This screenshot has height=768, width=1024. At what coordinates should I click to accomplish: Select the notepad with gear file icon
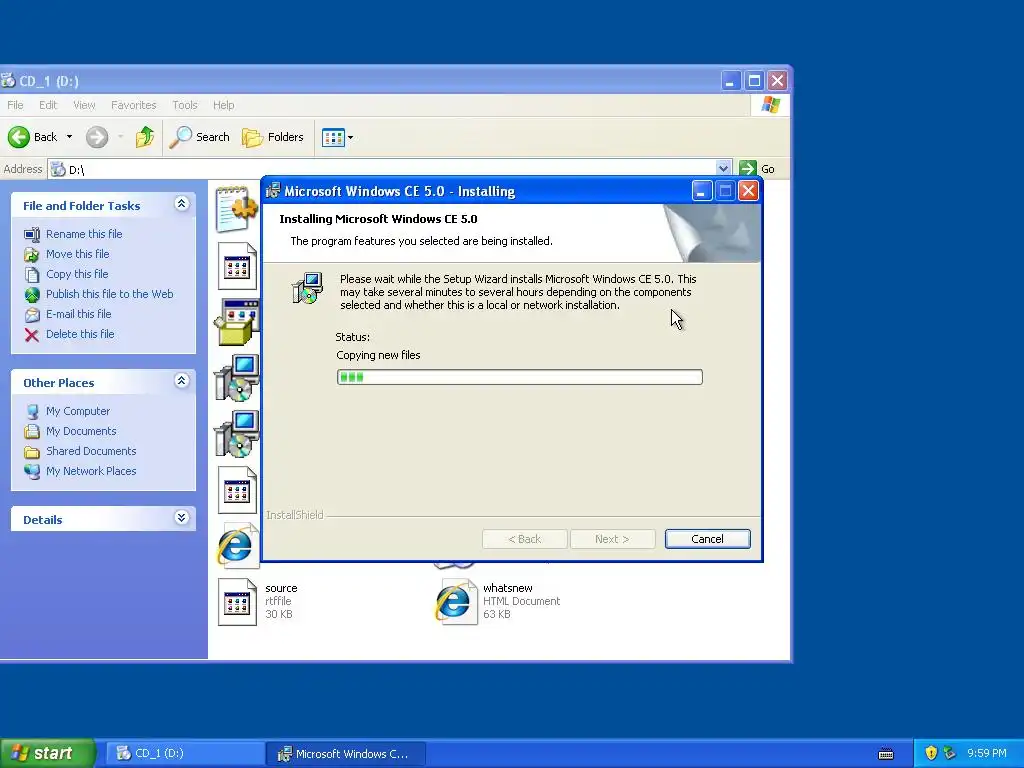point(236,208)
